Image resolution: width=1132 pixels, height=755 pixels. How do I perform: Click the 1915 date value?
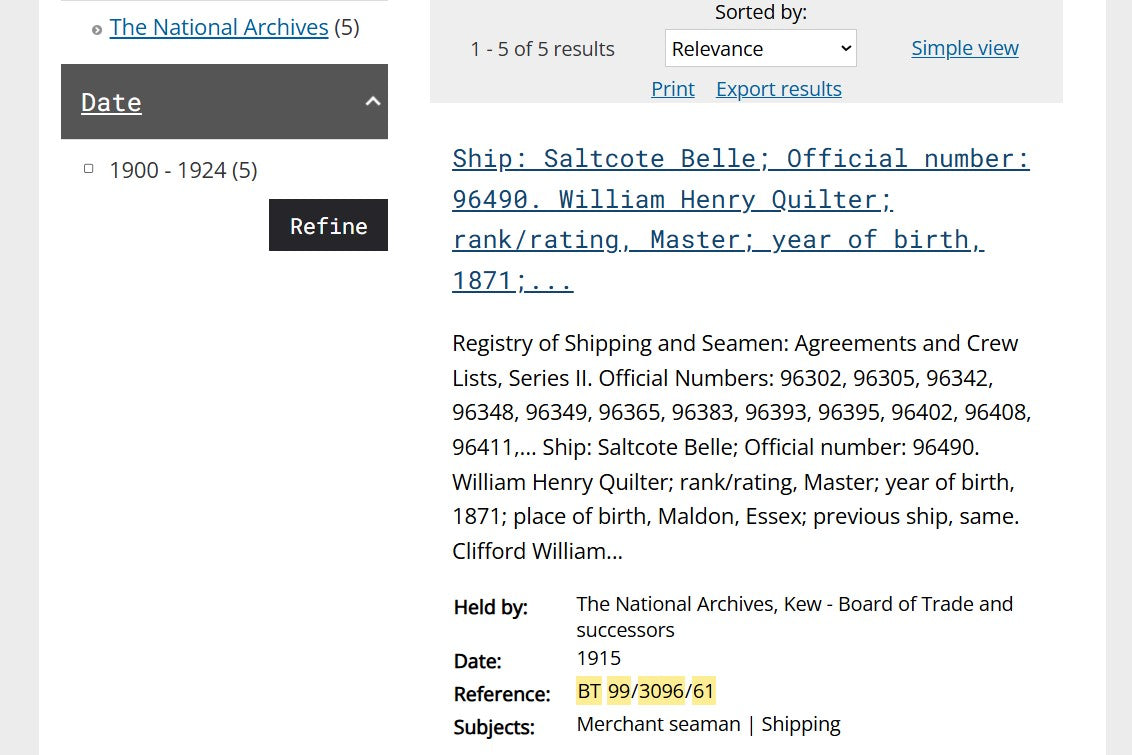tap(598, 658)
